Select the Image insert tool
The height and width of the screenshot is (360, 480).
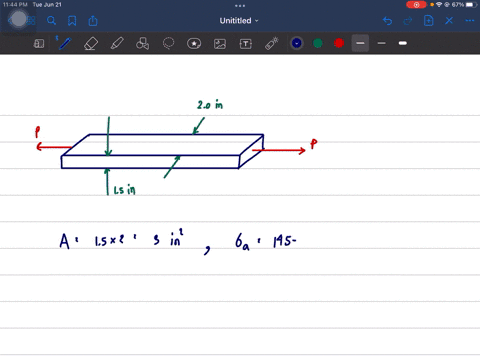point(220,44)
